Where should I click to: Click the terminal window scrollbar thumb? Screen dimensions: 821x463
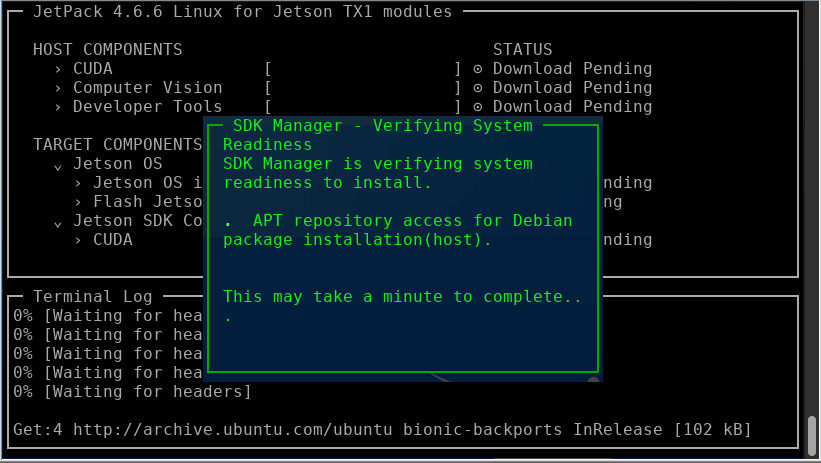click(812, 436)
